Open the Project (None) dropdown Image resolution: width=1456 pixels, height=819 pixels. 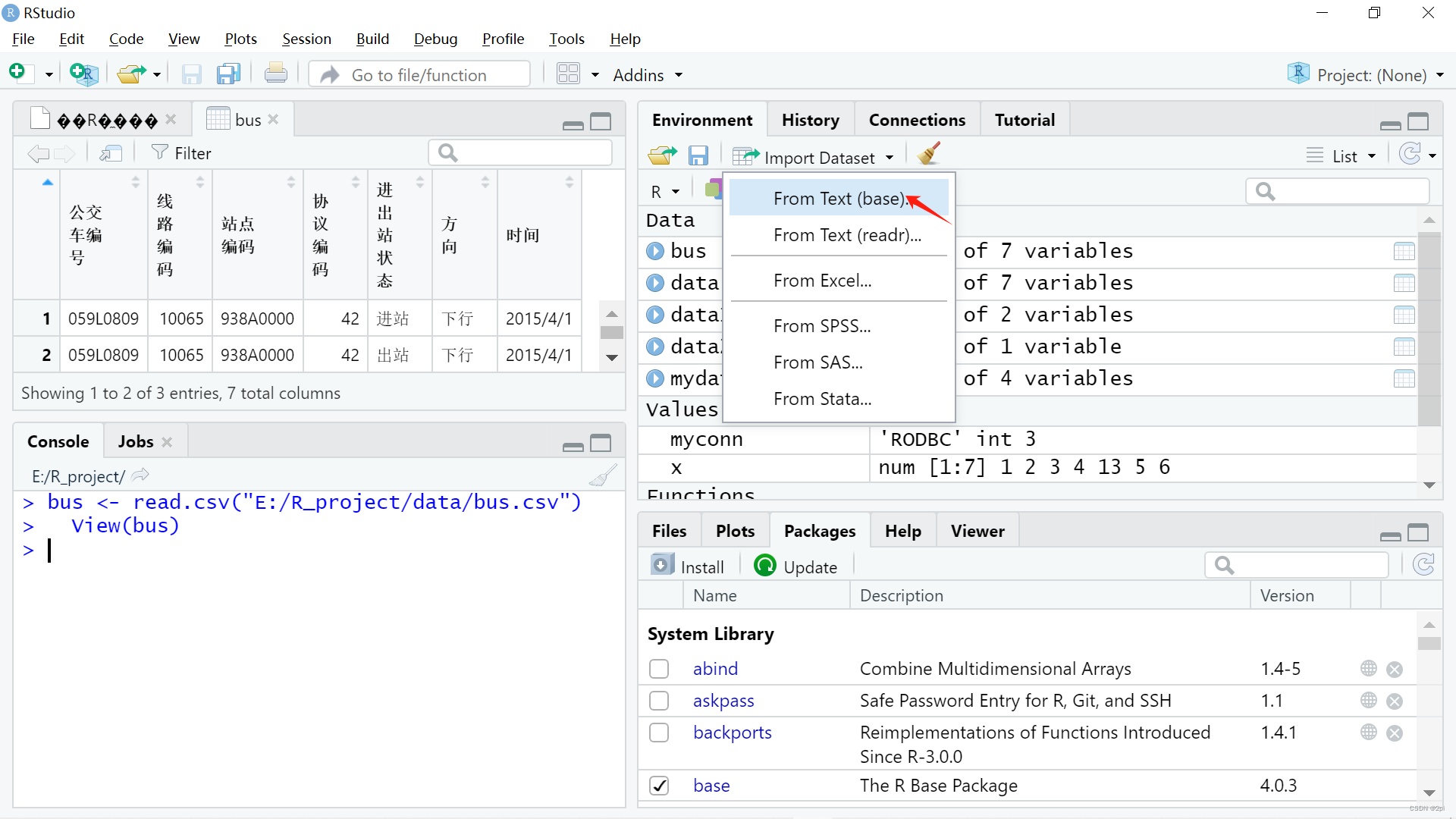click(x=1365, y=74)
